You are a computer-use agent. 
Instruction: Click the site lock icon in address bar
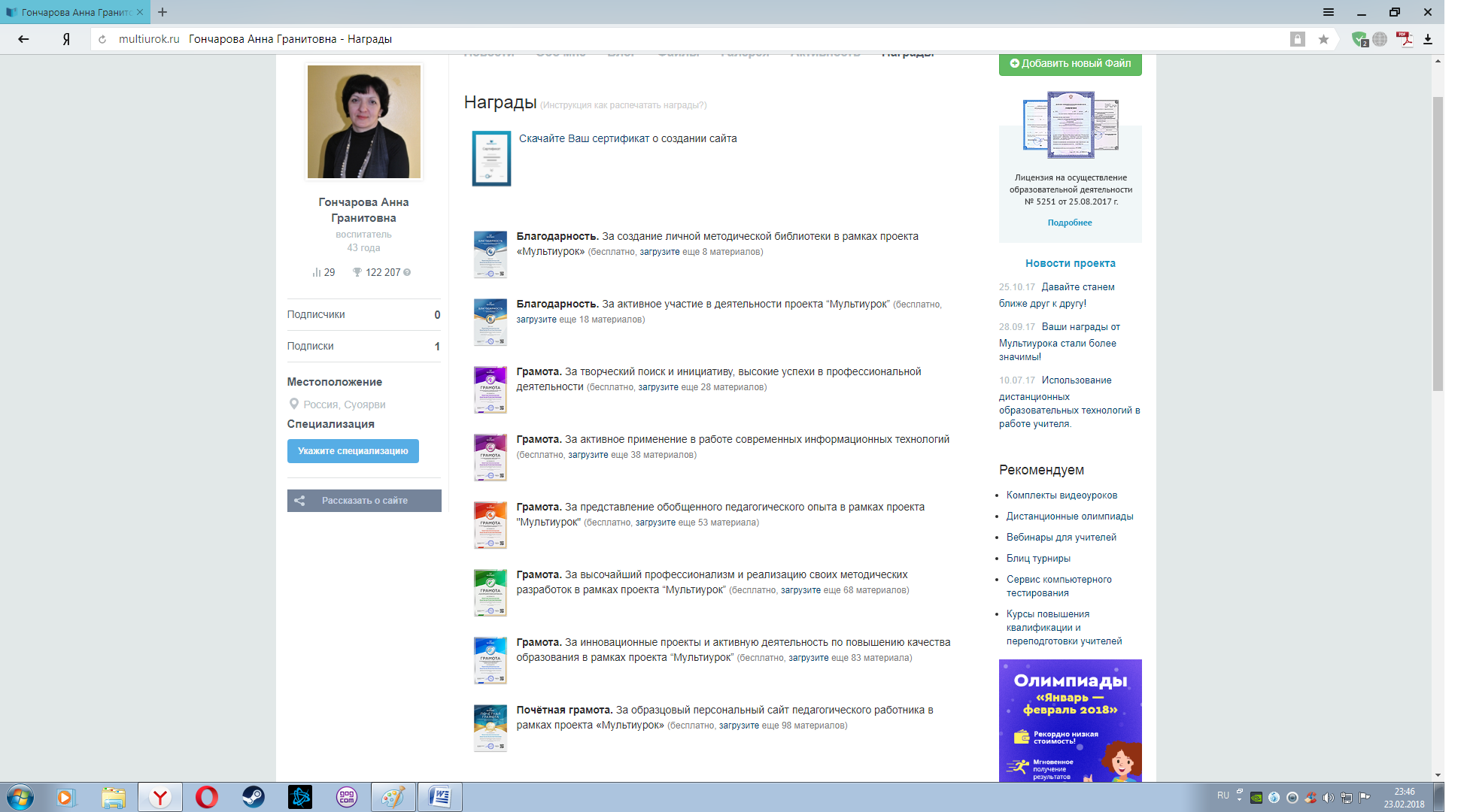pyautogui.click(x=1297, y=39)
